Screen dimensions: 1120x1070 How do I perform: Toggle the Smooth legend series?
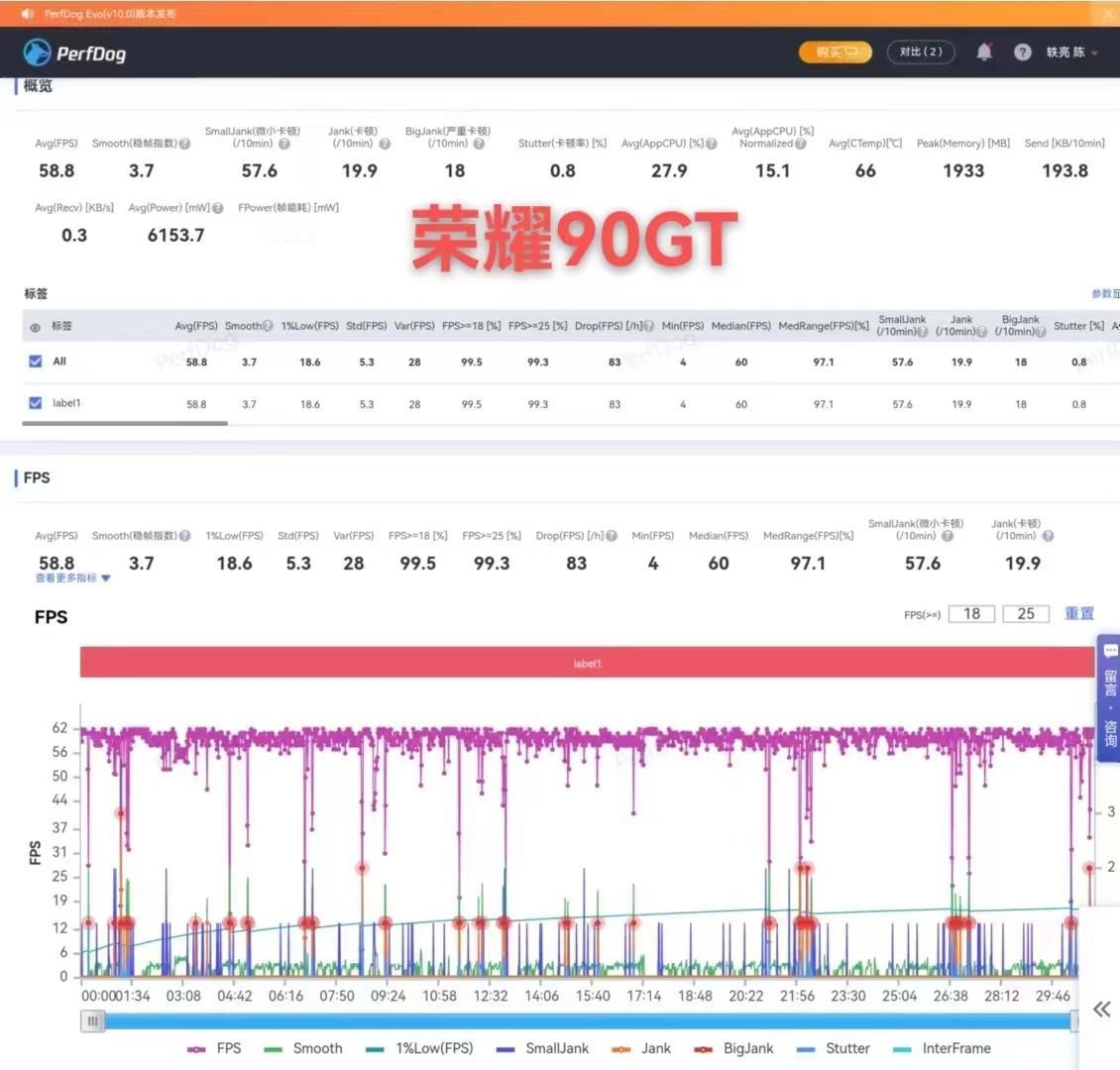tap(303, 1048)
